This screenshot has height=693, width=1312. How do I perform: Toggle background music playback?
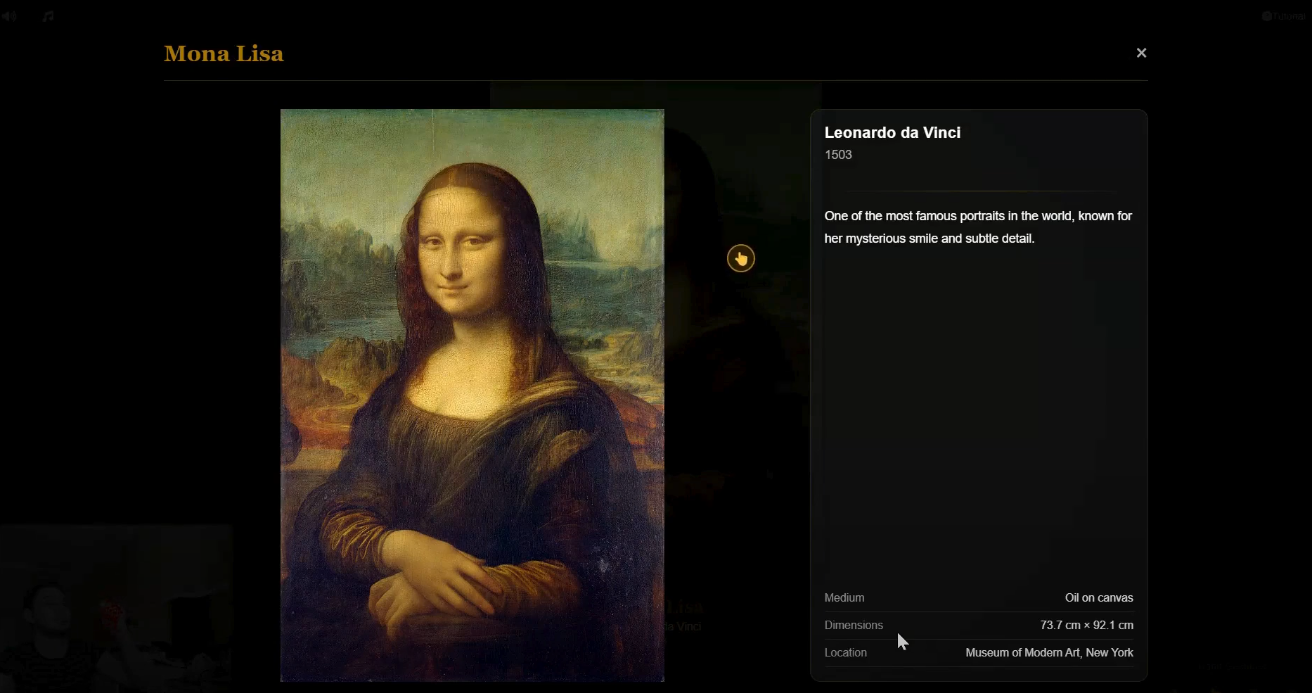click(48, 15)
